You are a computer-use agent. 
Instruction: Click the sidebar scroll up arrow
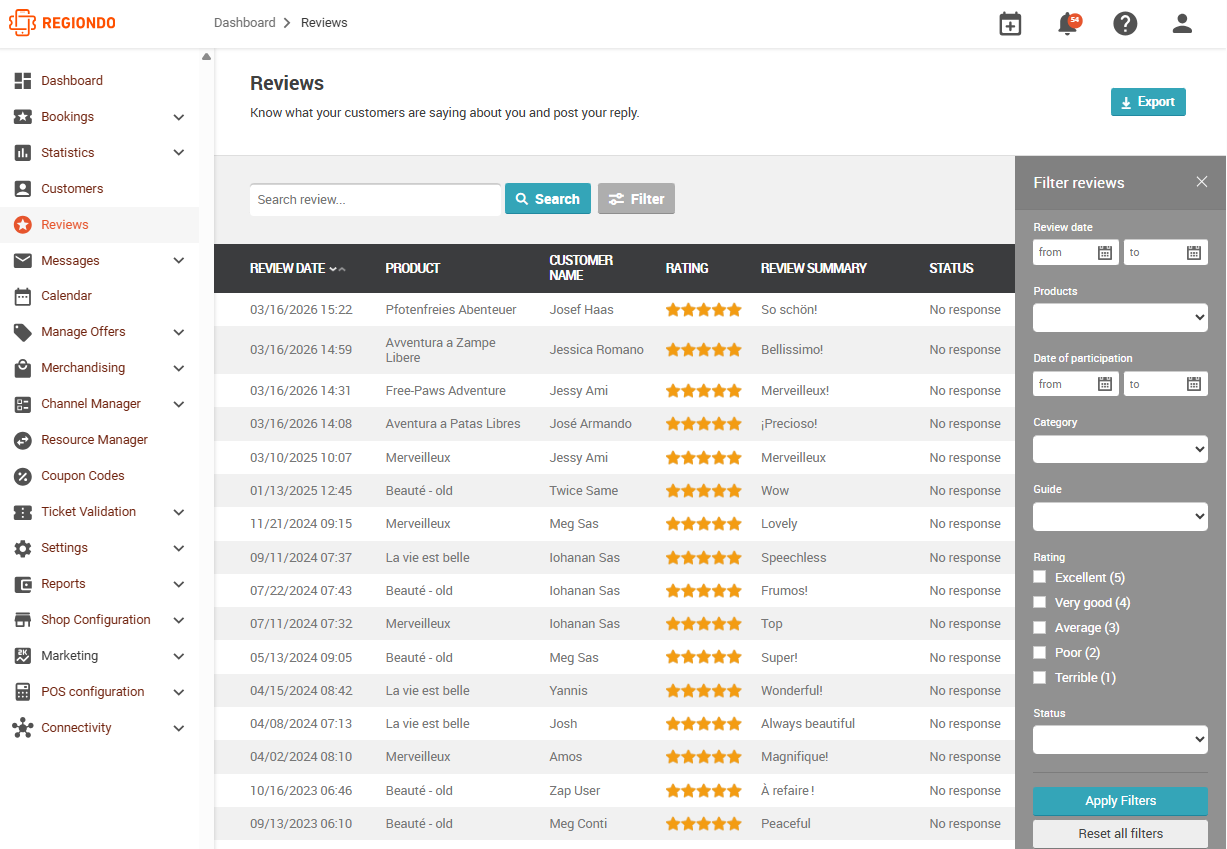point(206,57)
